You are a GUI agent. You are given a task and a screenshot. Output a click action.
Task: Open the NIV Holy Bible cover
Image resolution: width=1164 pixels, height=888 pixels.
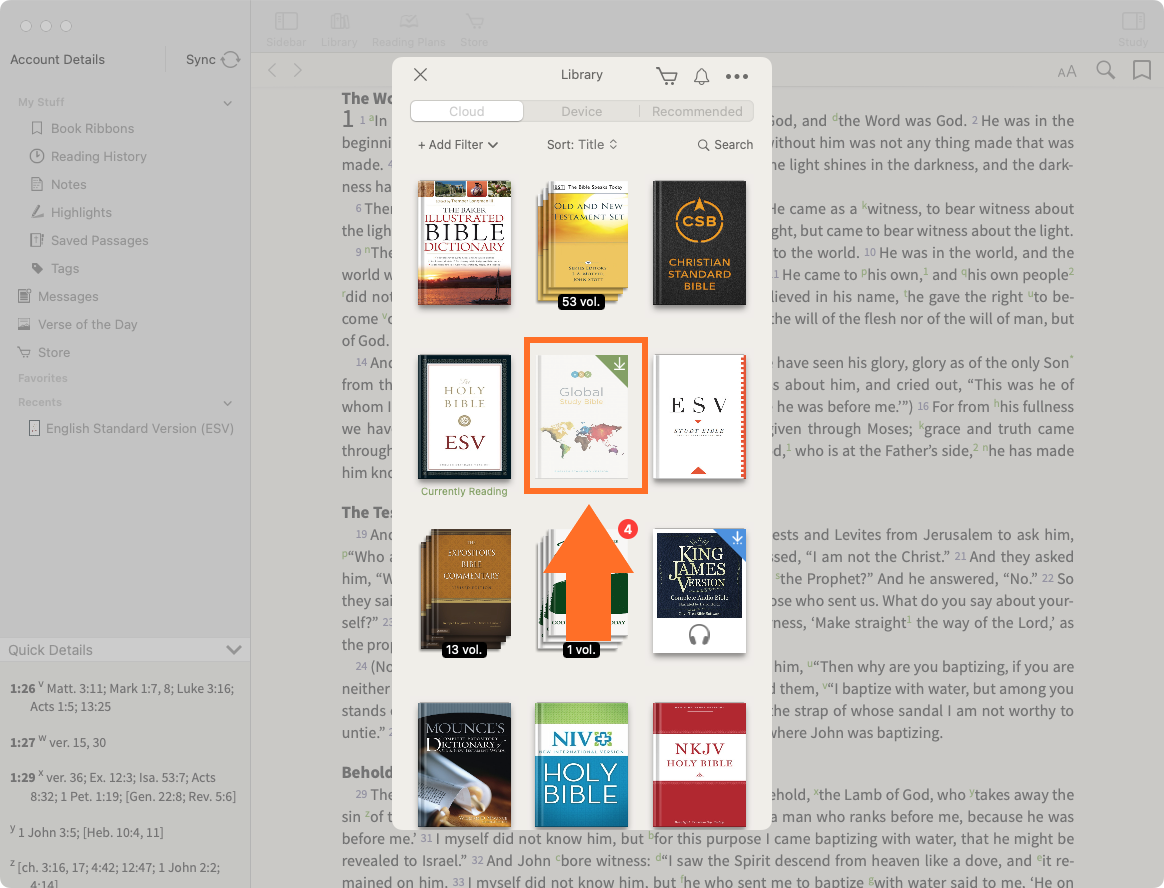pos(581,764)
